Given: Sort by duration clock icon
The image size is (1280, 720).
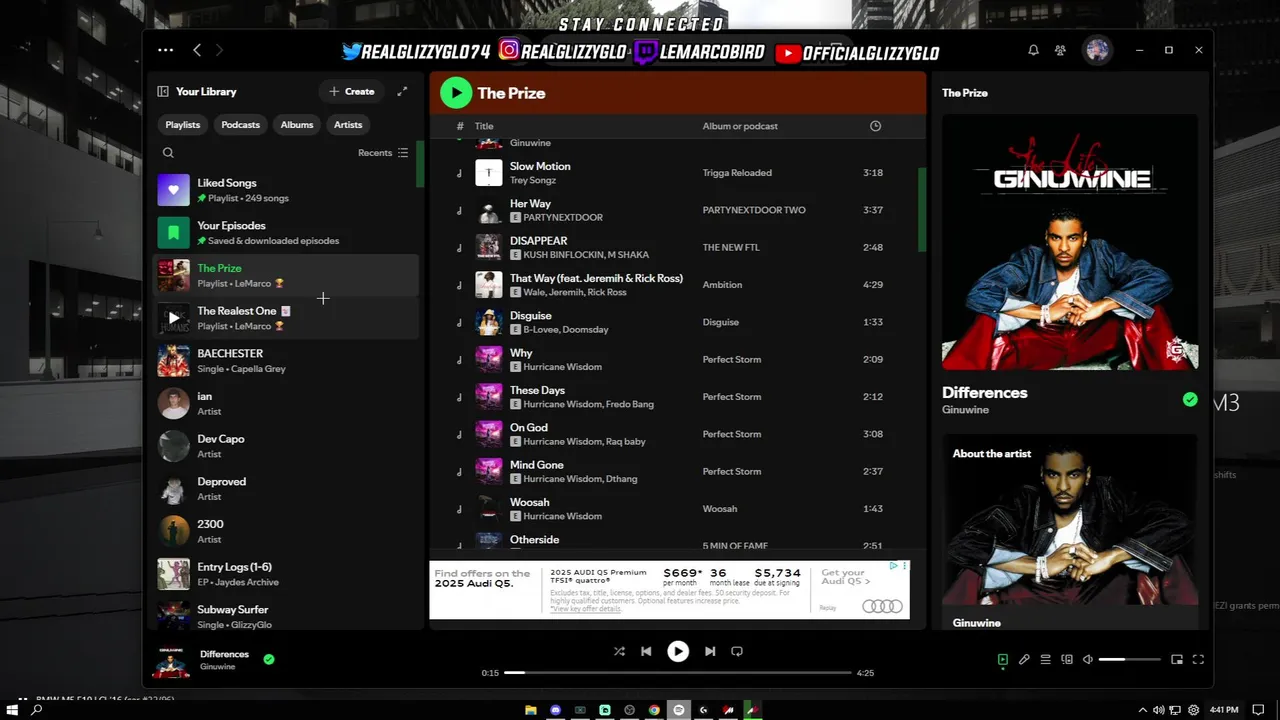Looking at the screenshot, I should click(875, 126).
